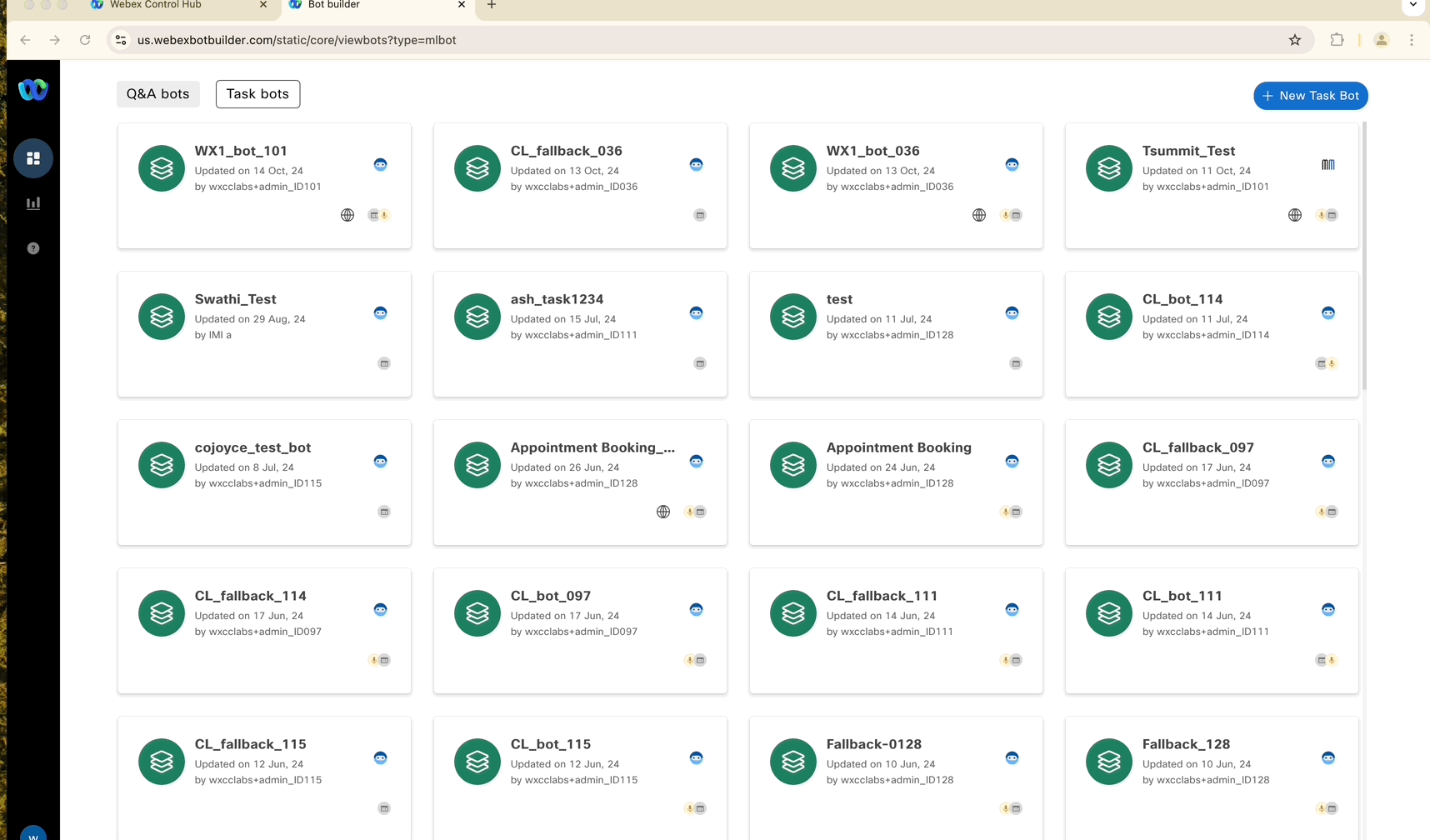
Task: Open the analytics bar chart icon
Action: tap(33, 203)
